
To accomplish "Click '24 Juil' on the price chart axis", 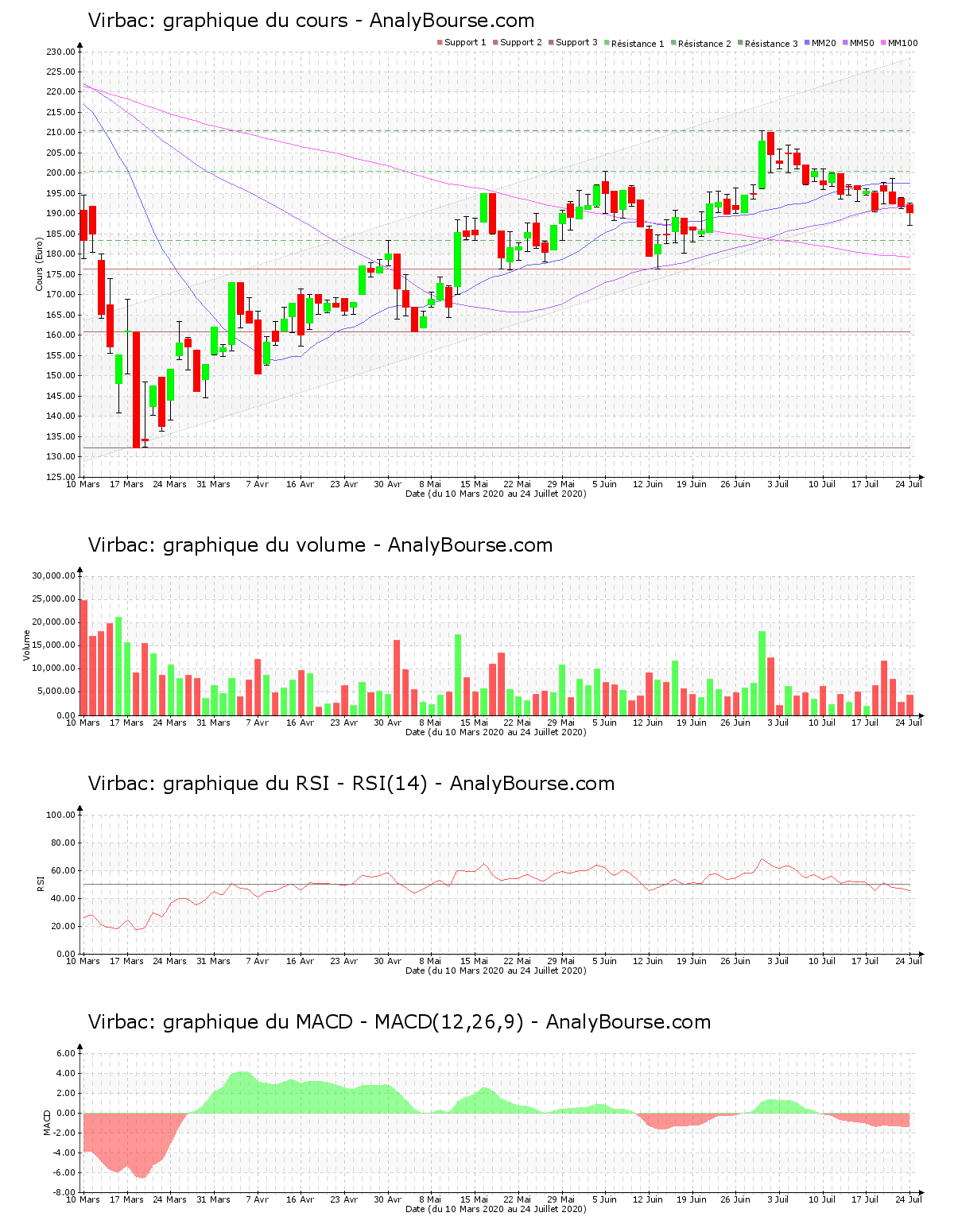I will point(909,484).
